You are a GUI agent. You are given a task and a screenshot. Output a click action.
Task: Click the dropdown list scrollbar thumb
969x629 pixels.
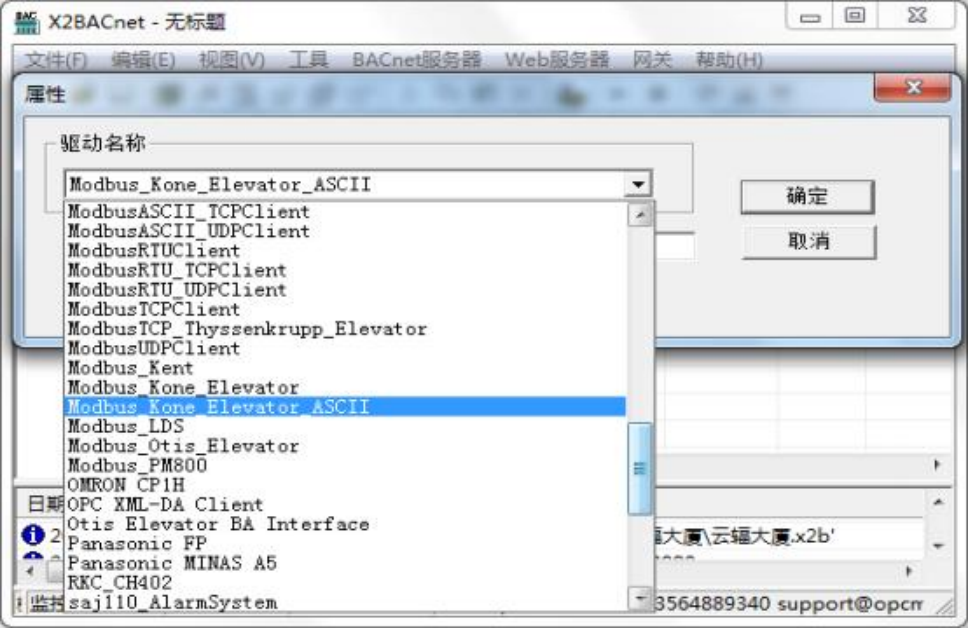tap(640, 469)
